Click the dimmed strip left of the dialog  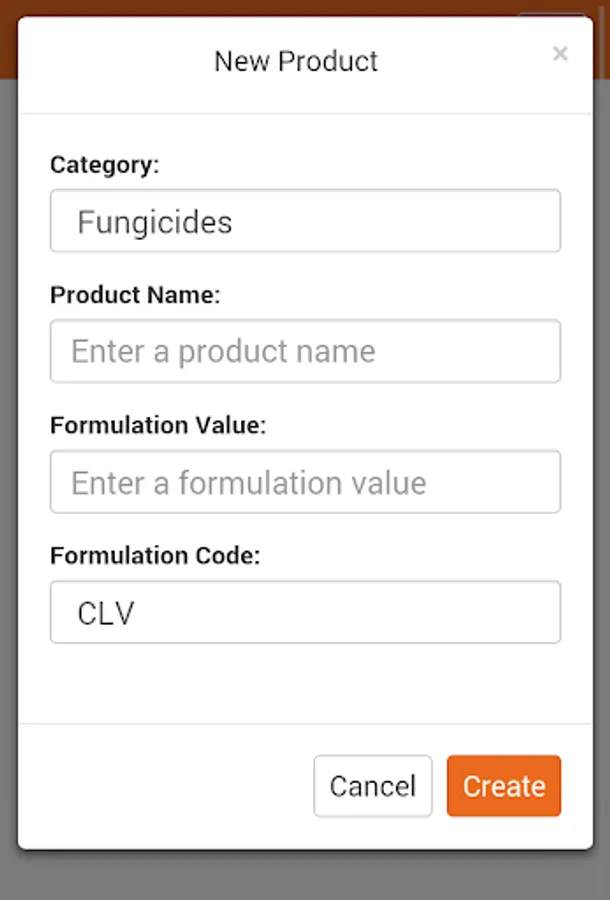[8, 450]
